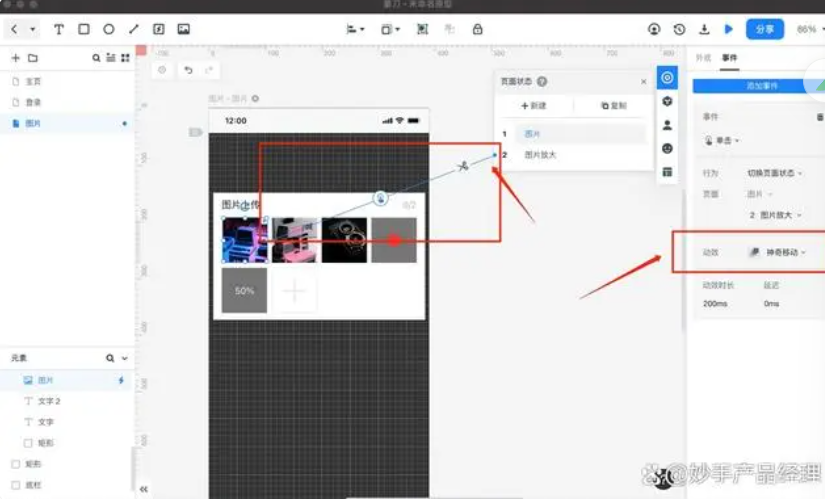825x499 pixels.
Task: Select 登录 page in page list
Action: coord(33,102)
